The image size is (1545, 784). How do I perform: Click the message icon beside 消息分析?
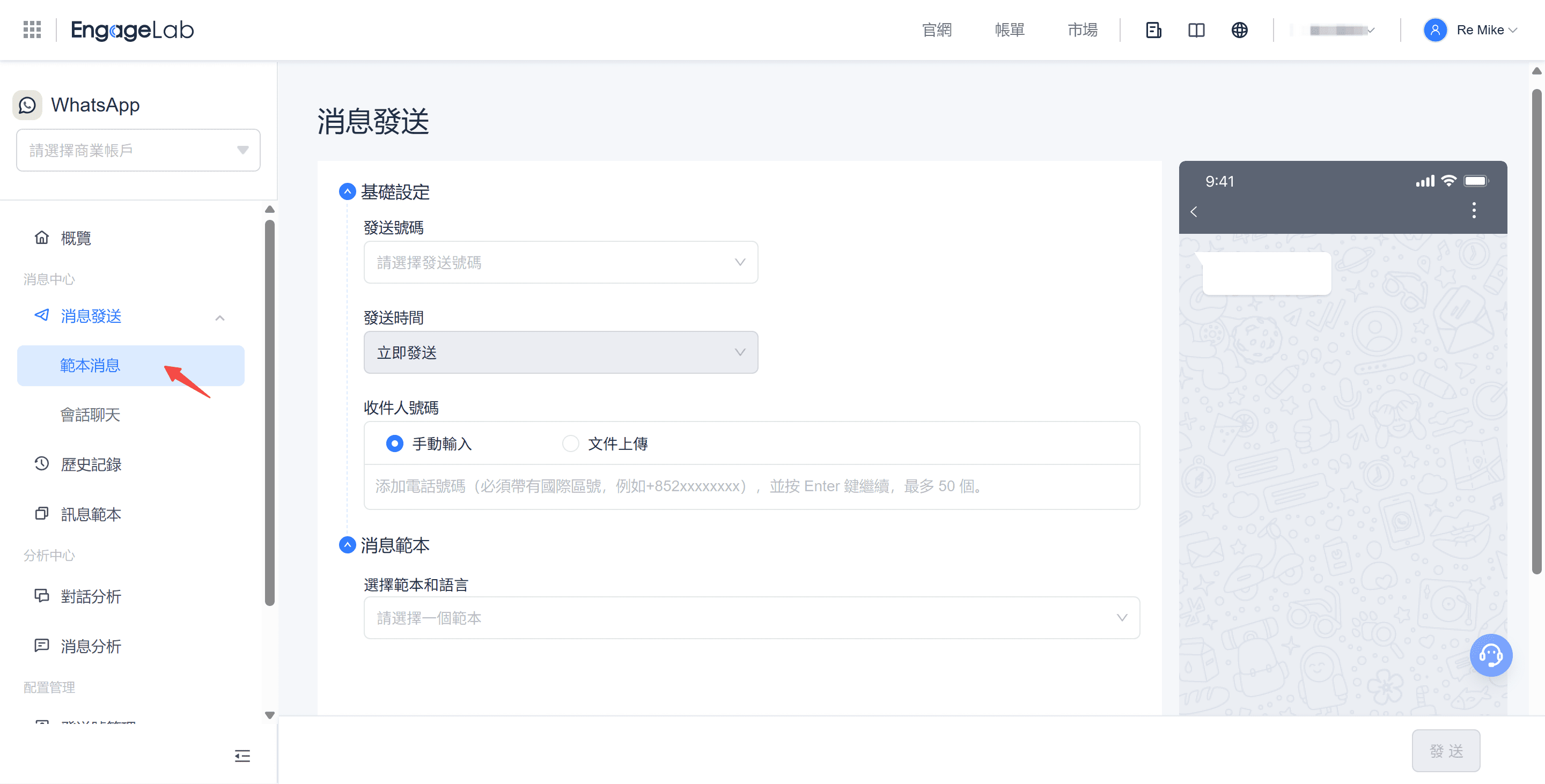click(41, 645)
